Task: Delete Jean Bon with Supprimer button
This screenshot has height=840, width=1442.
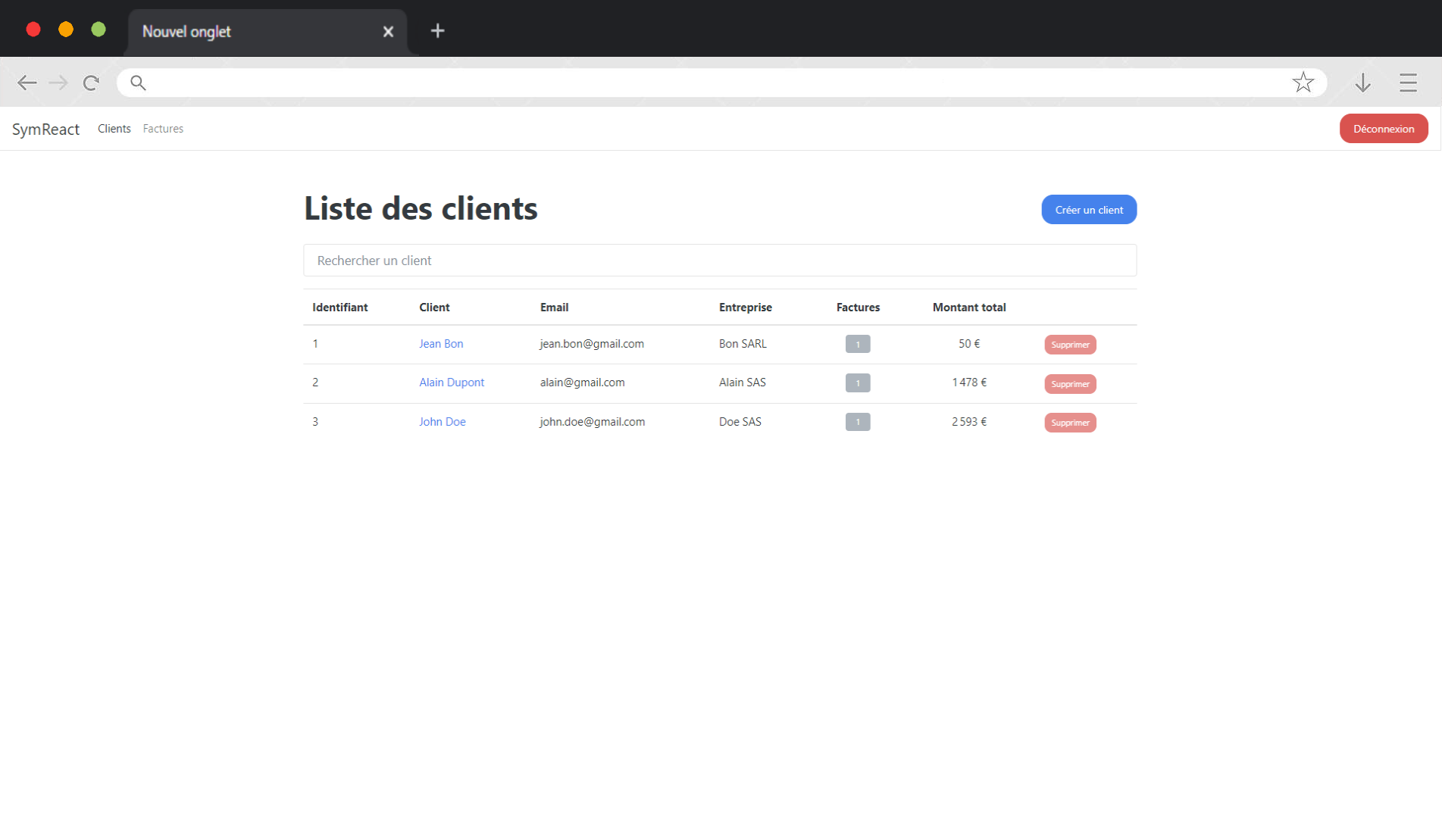Action: pyautogui.click(x=1070, y=345)
